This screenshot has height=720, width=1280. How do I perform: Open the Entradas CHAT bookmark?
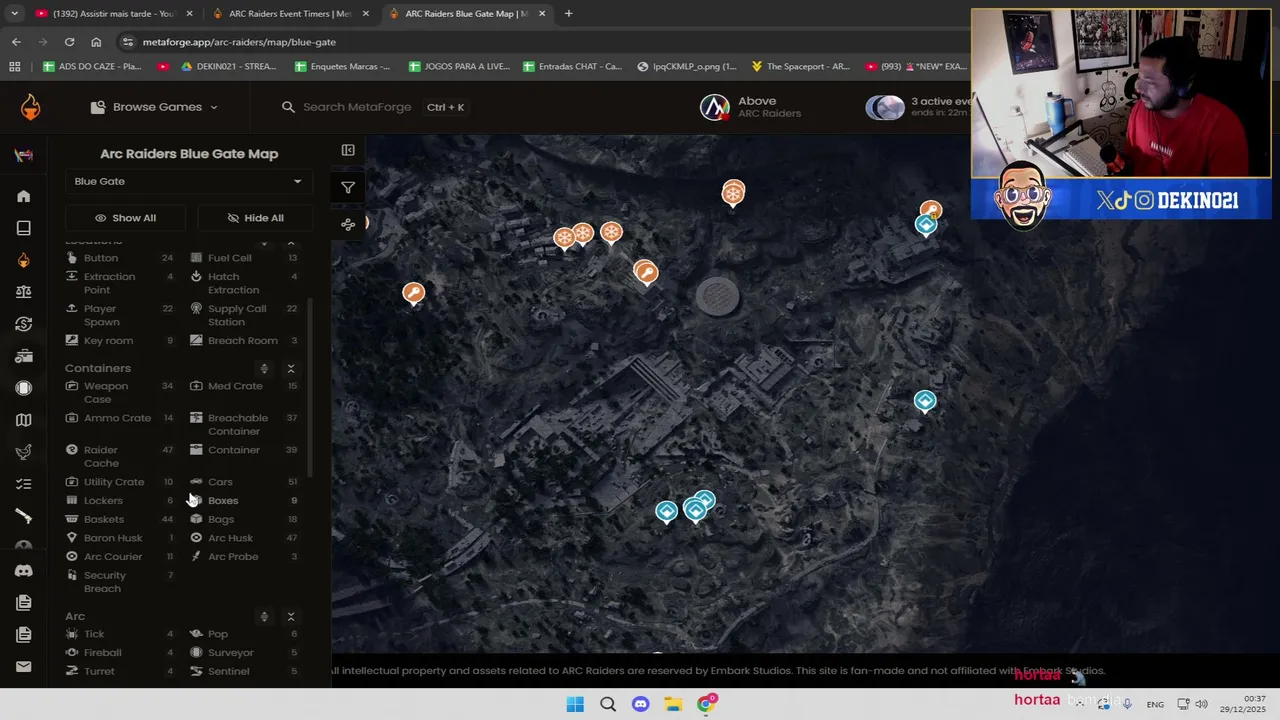[572, 66]
